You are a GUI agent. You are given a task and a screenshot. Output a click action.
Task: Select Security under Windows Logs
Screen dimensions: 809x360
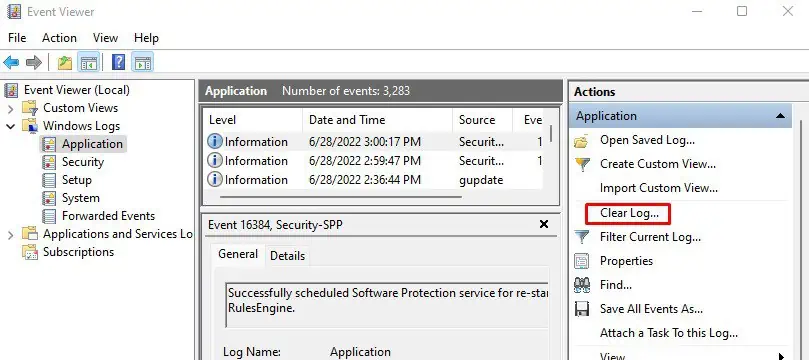point(83,162)
